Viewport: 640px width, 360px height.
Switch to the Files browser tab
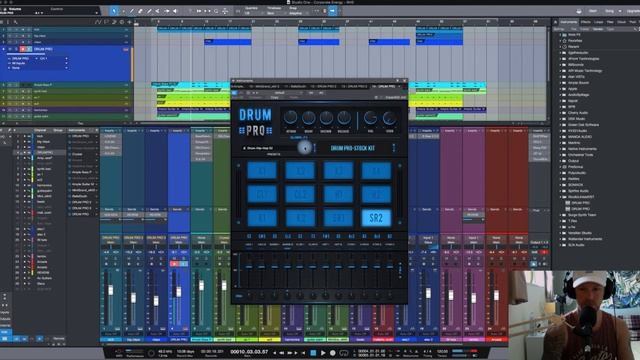tap(610, 22)
